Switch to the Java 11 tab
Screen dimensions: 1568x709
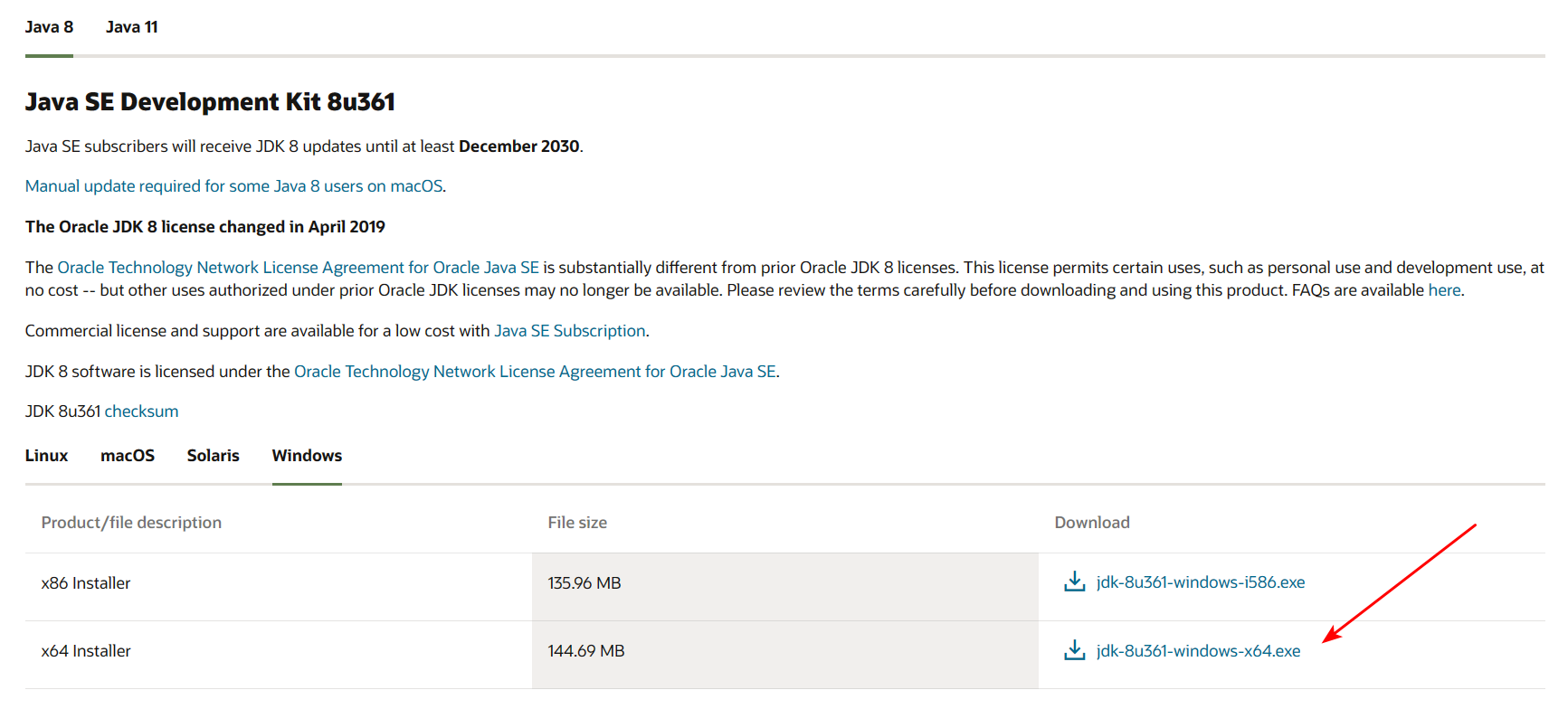[131, 27]
